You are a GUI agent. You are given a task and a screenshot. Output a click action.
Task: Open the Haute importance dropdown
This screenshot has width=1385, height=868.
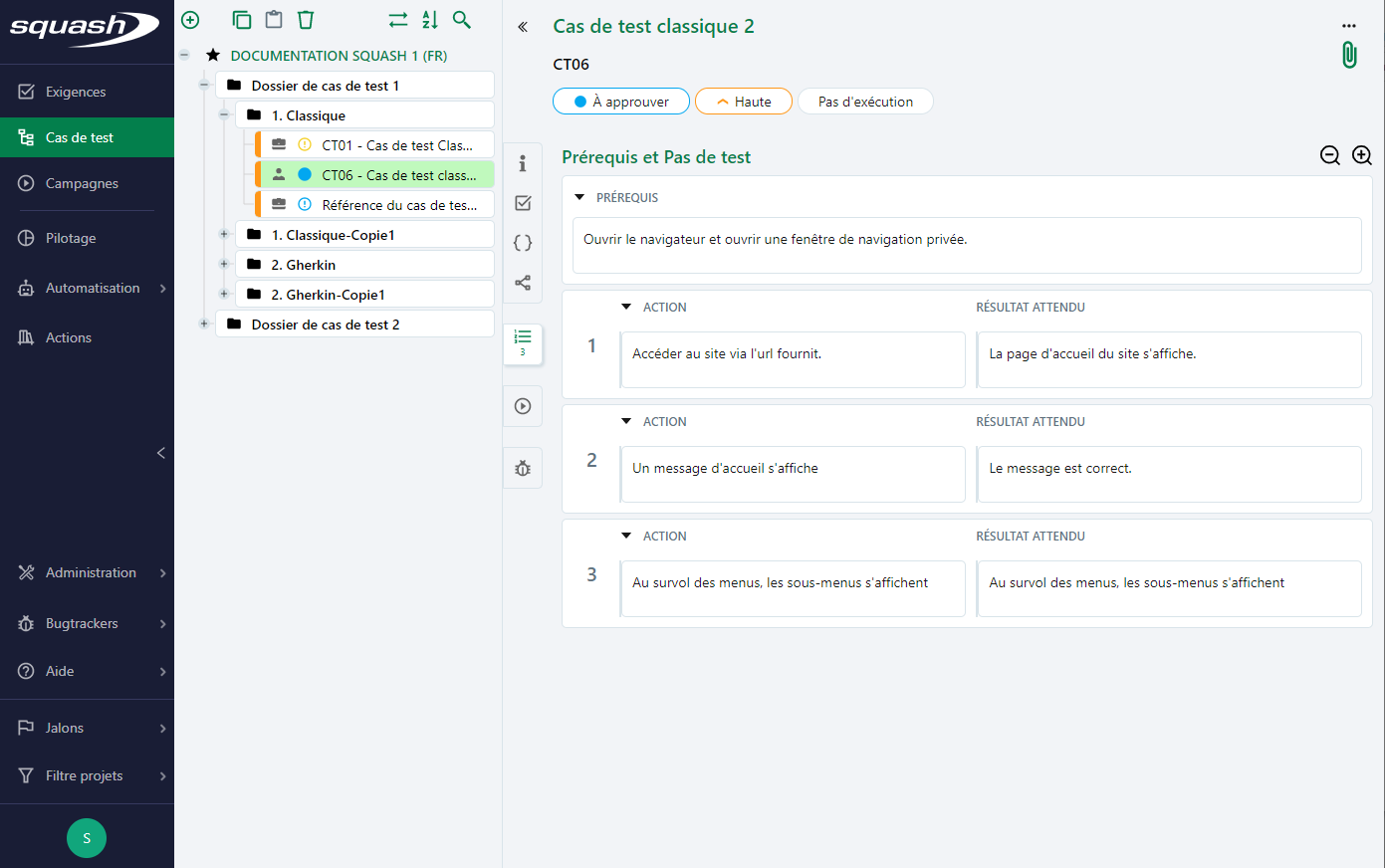(x=743, y=102)
